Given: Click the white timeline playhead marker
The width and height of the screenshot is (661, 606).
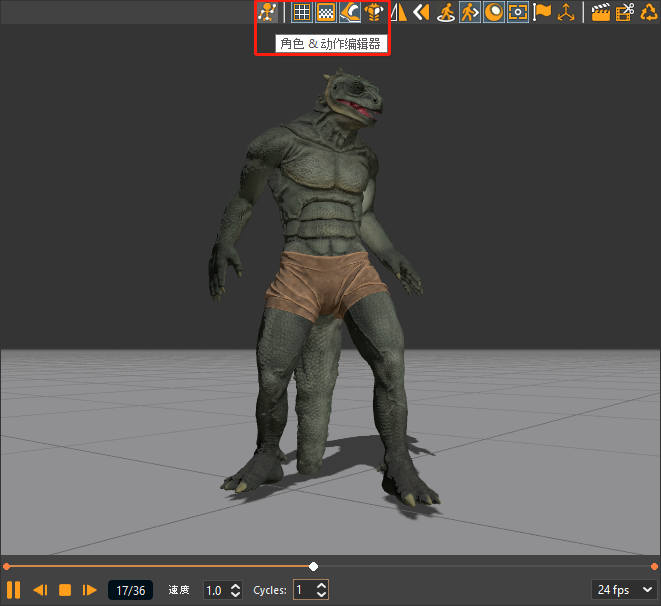Looking at the screenshot, I should click(314, 567).
